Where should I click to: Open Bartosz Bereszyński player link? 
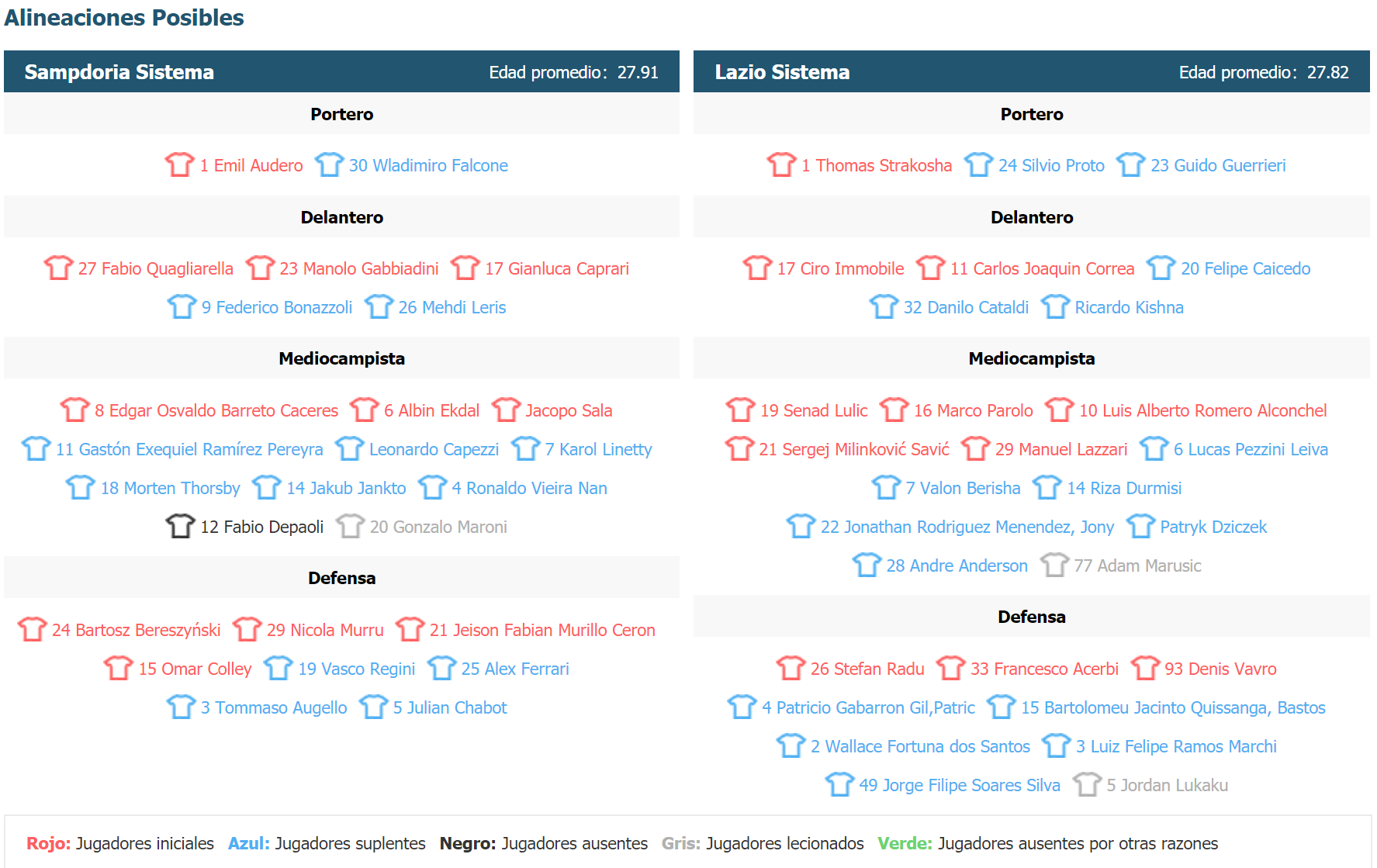(136, 630)
